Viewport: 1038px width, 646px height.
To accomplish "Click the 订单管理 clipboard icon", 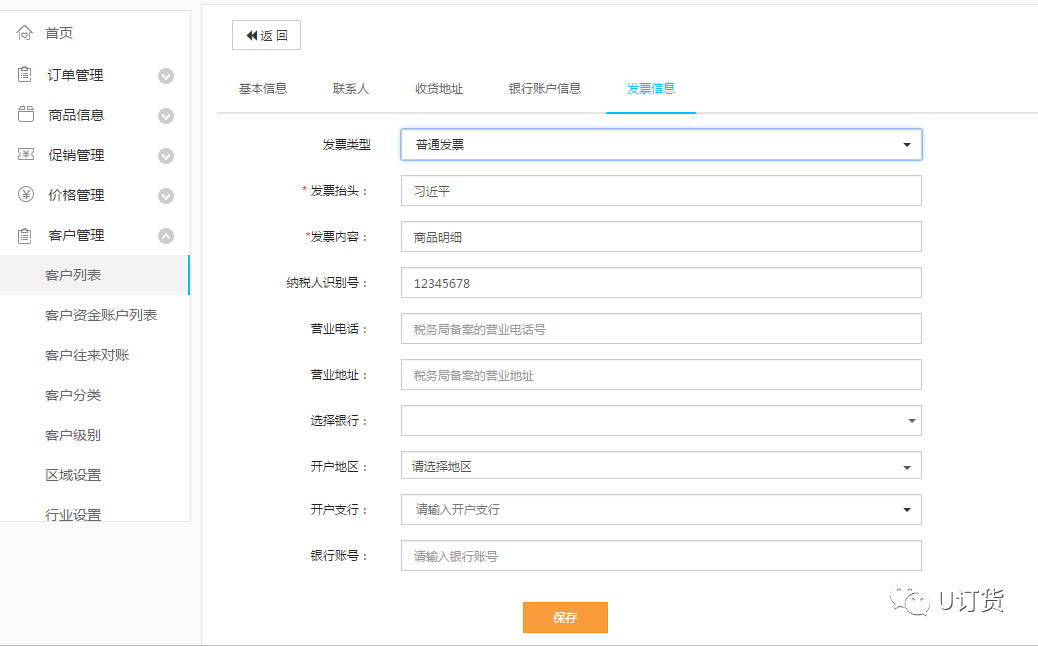I will [26, 75].
